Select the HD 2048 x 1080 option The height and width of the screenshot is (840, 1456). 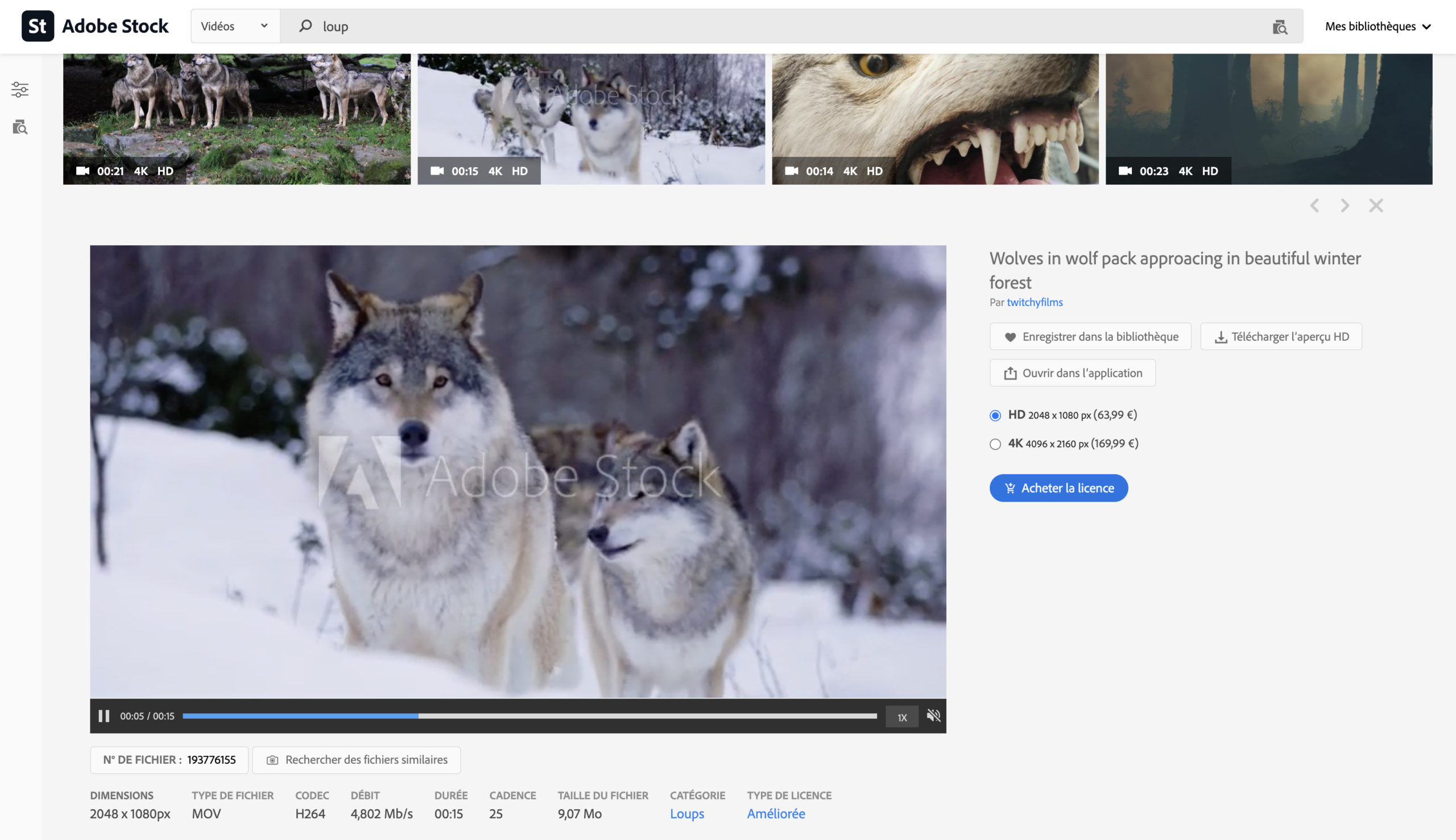[x=995, y=415]
